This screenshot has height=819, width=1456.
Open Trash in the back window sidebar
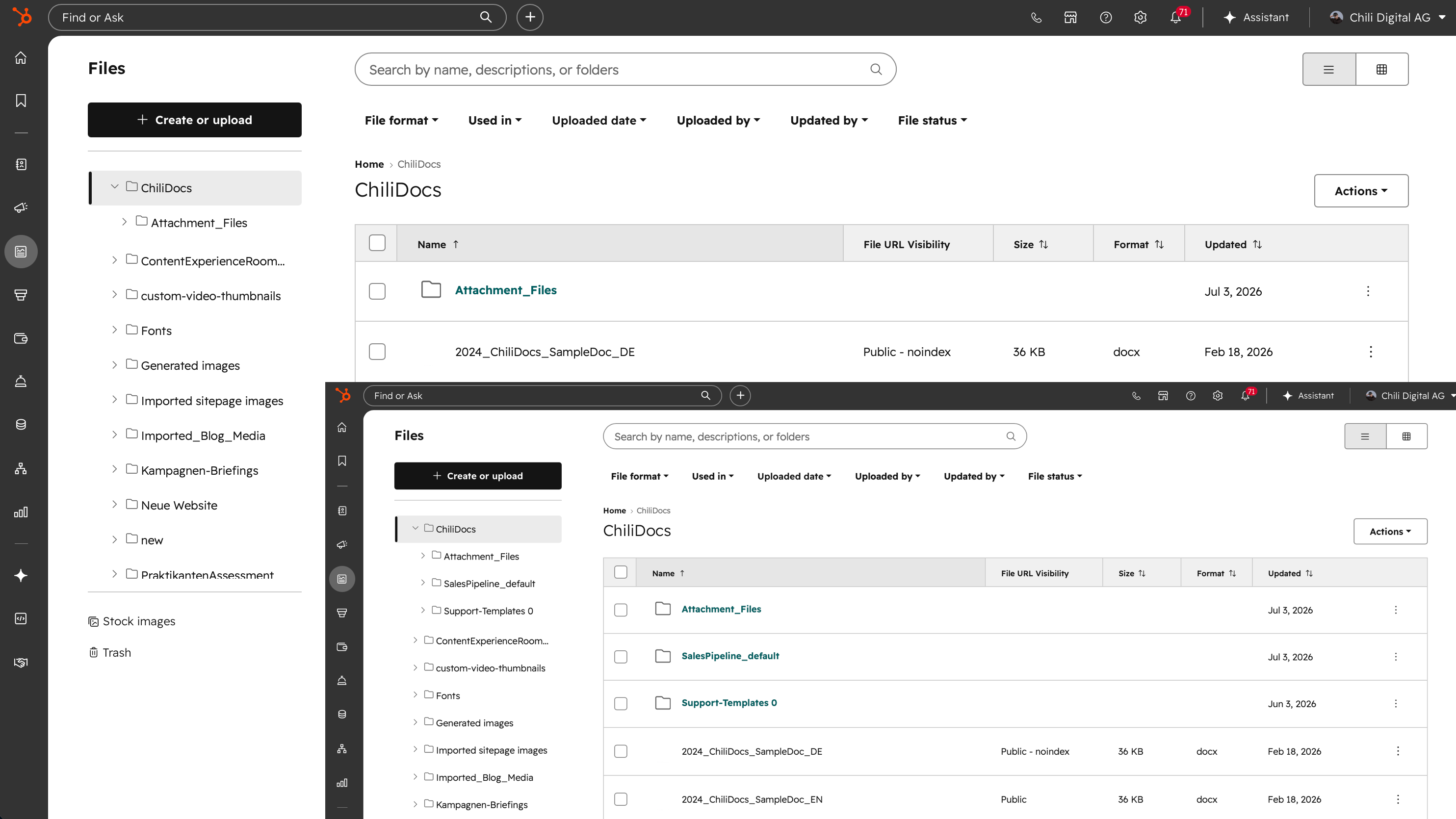click(110, 653)
